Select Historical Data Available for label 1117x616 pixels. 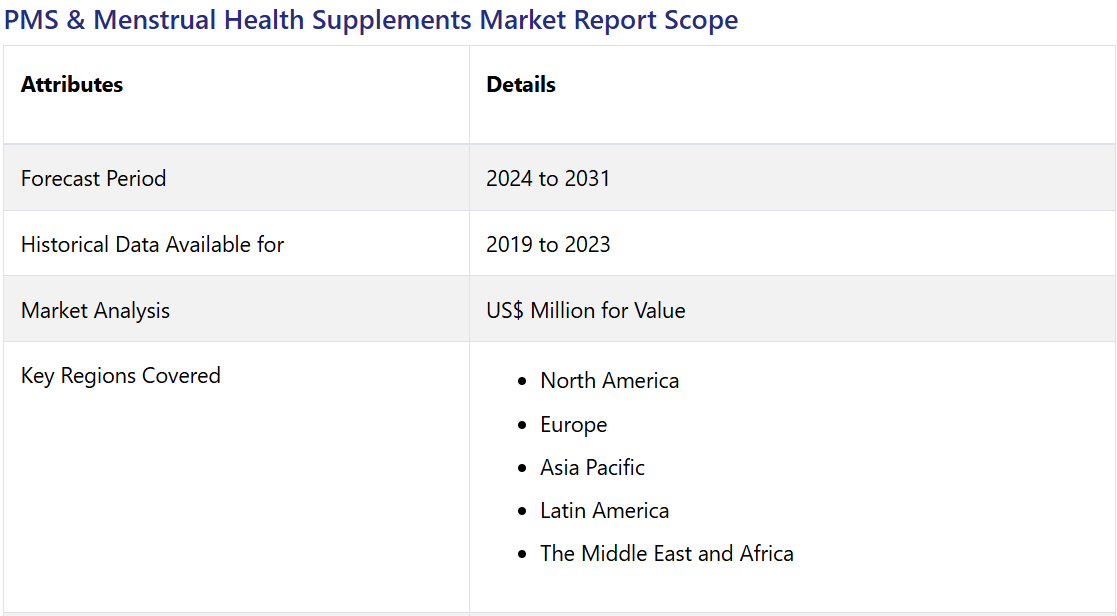(153, 245)
